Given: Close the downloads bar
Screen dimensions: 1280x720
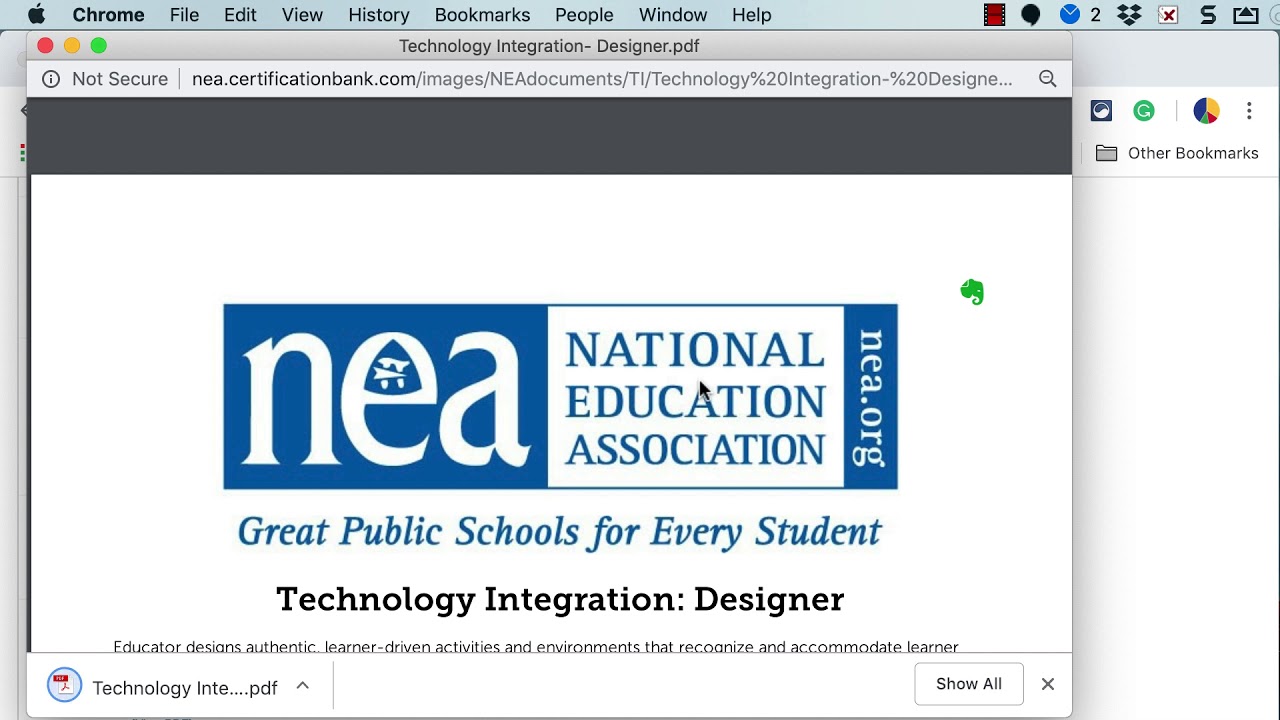Looking at the screenshot, I should [1048, 684].
